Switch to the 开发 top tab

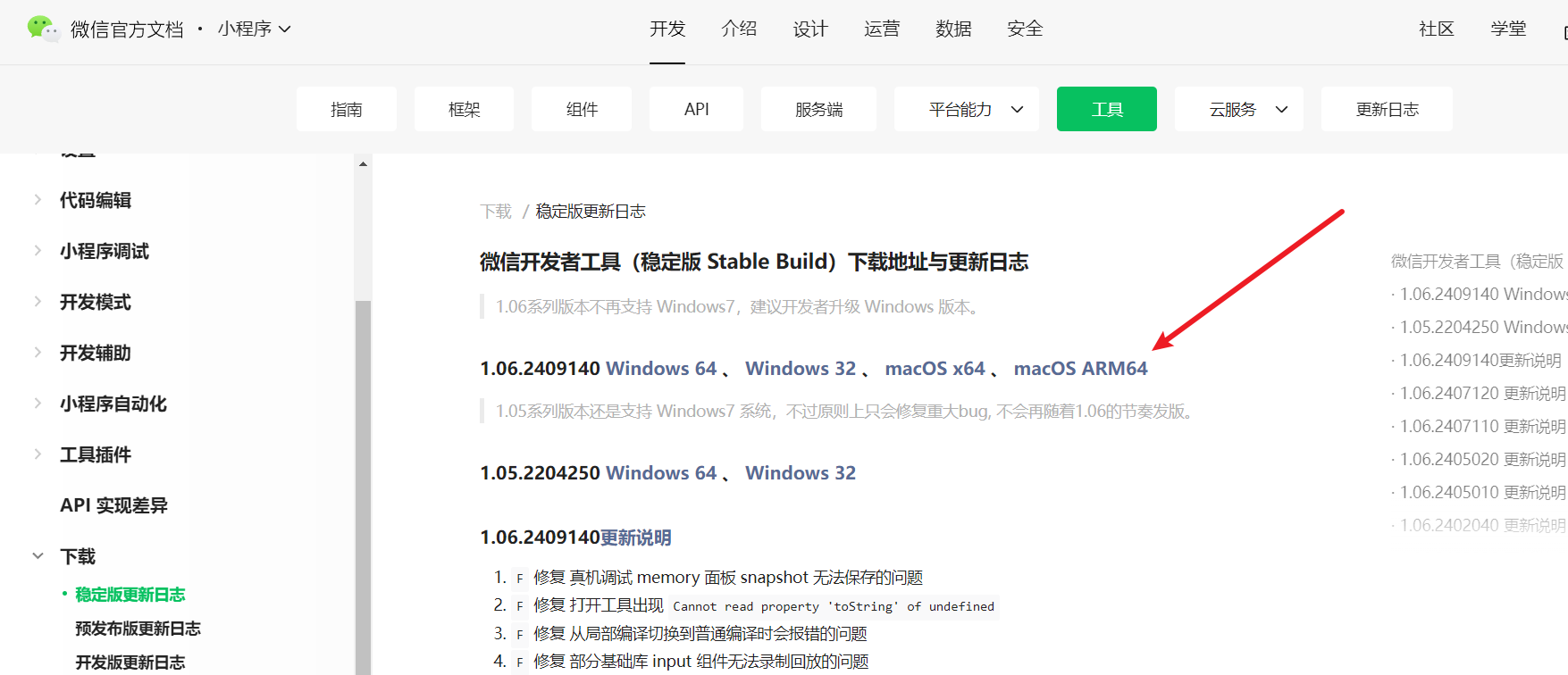[667, 29]
